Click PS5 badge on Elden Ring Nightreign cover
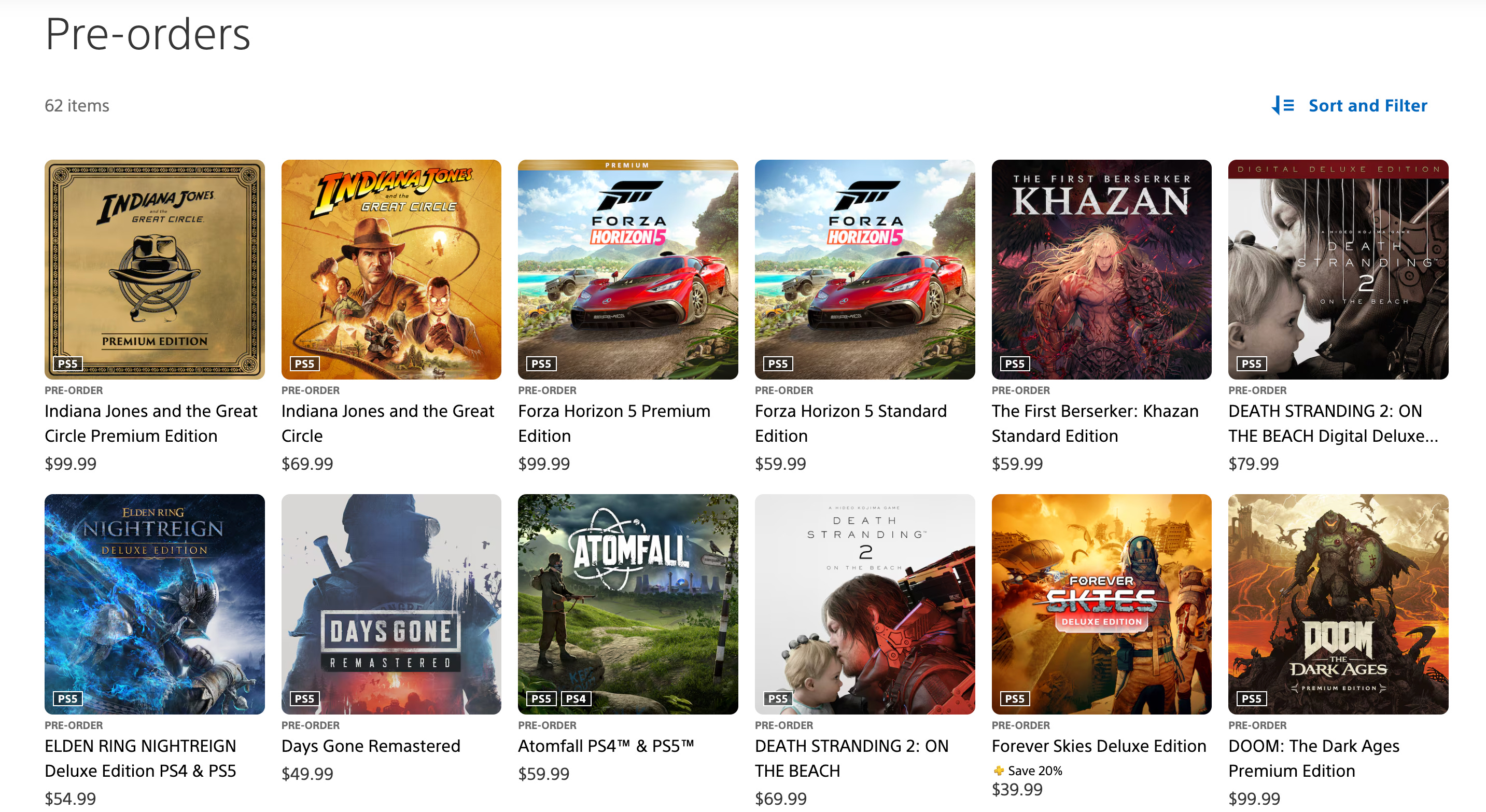 (67, 698)
